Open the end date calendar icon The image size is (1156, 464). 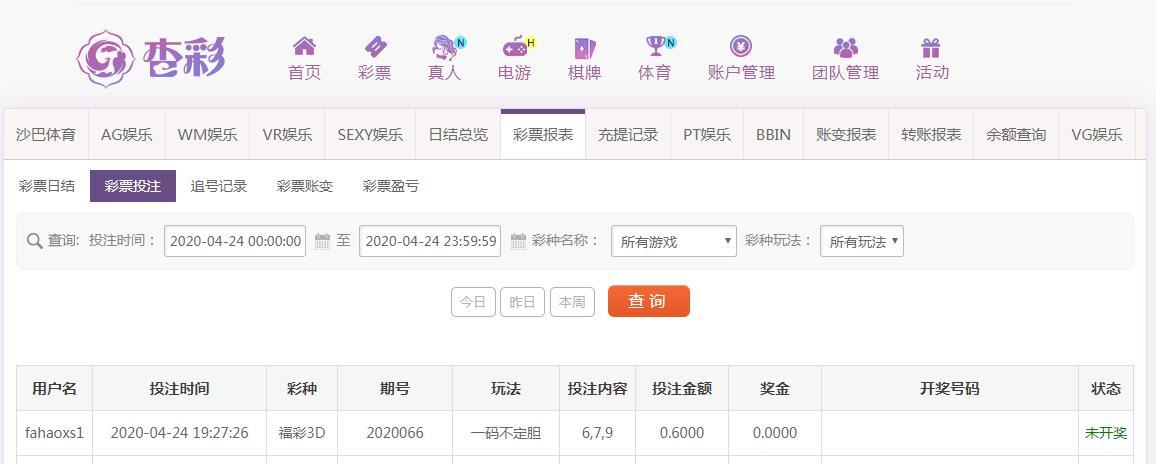(518, 241)
